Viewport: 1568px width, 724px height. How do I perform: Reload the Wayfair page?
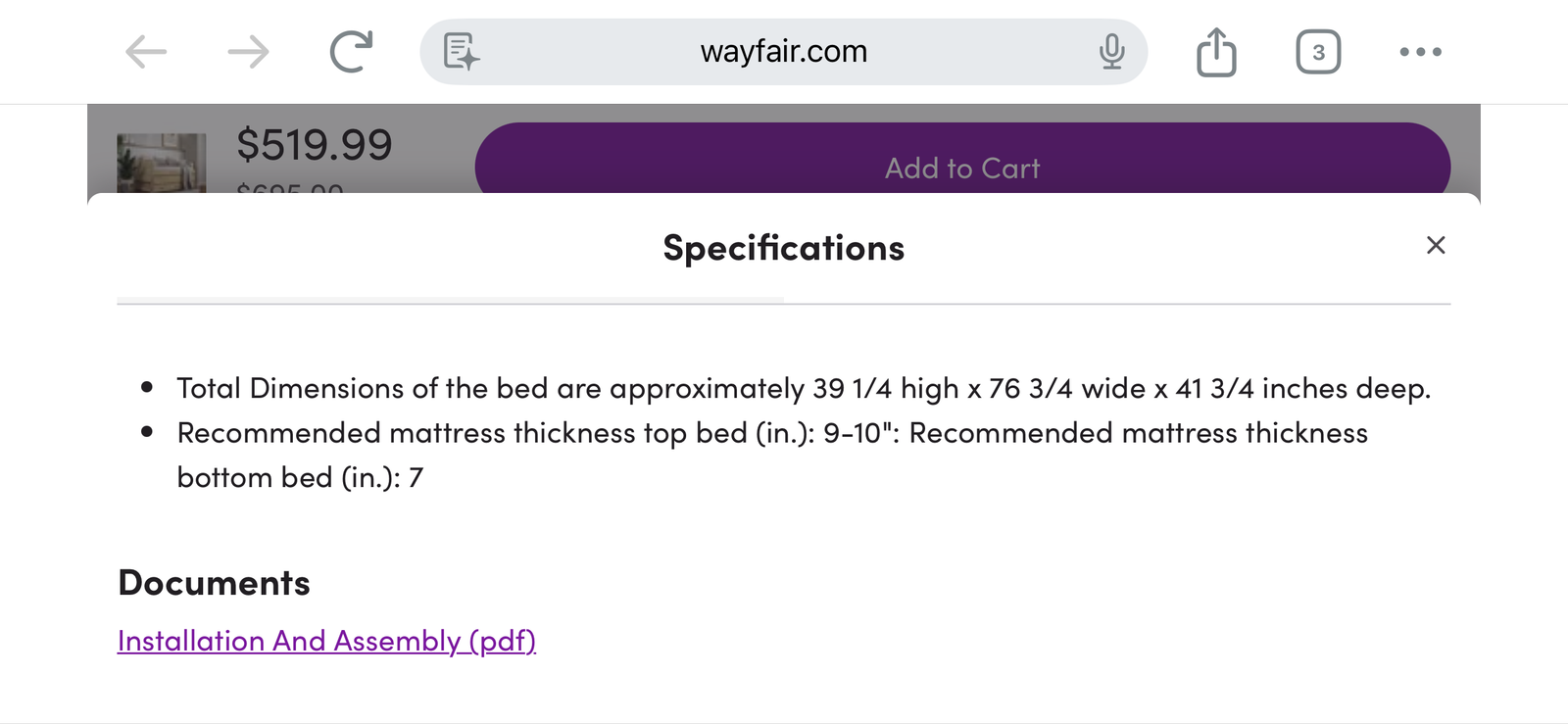(x=351, y=52)
